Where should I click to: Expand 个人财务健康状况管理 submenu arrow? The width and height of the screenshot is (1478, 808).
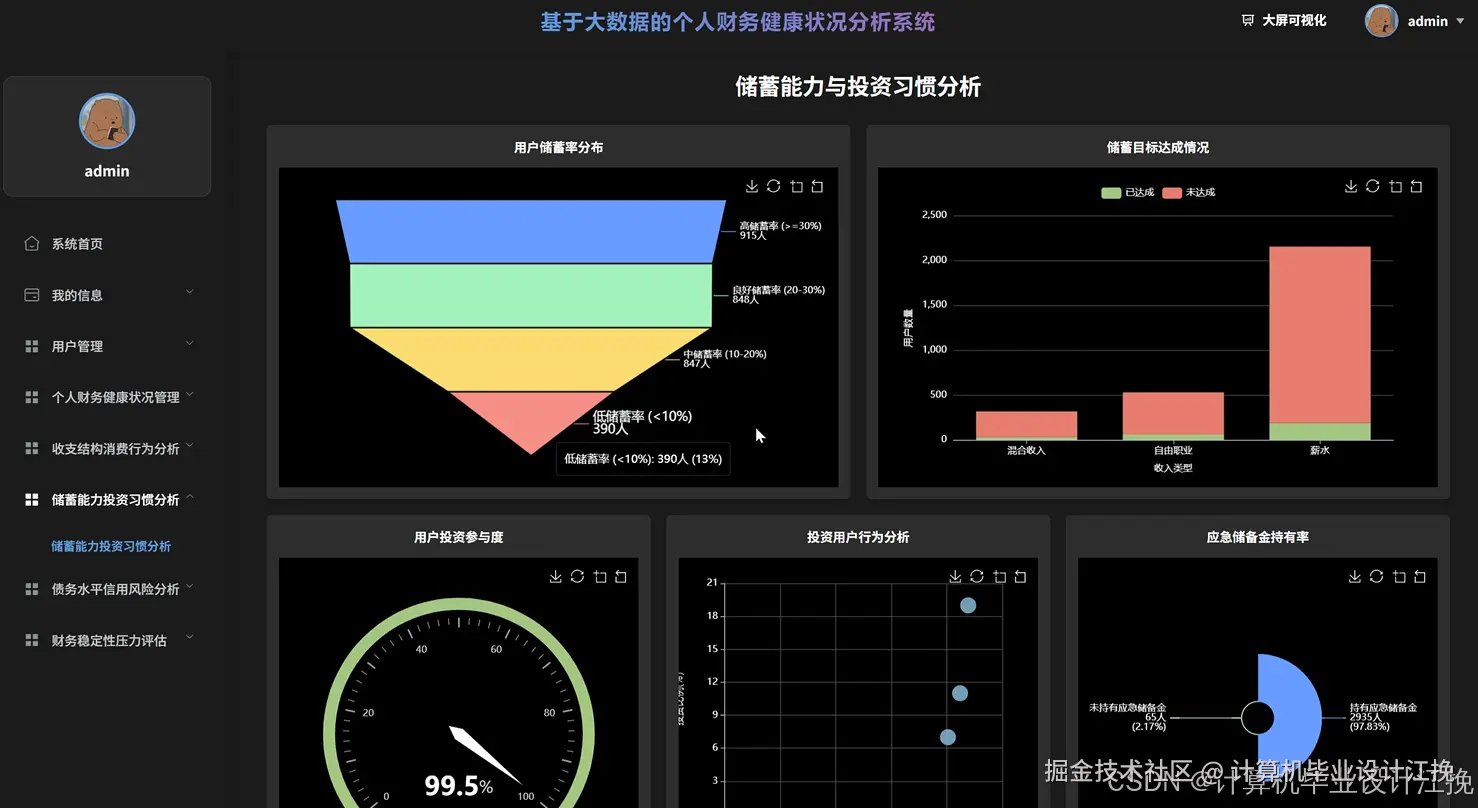(x=190, y=394)
